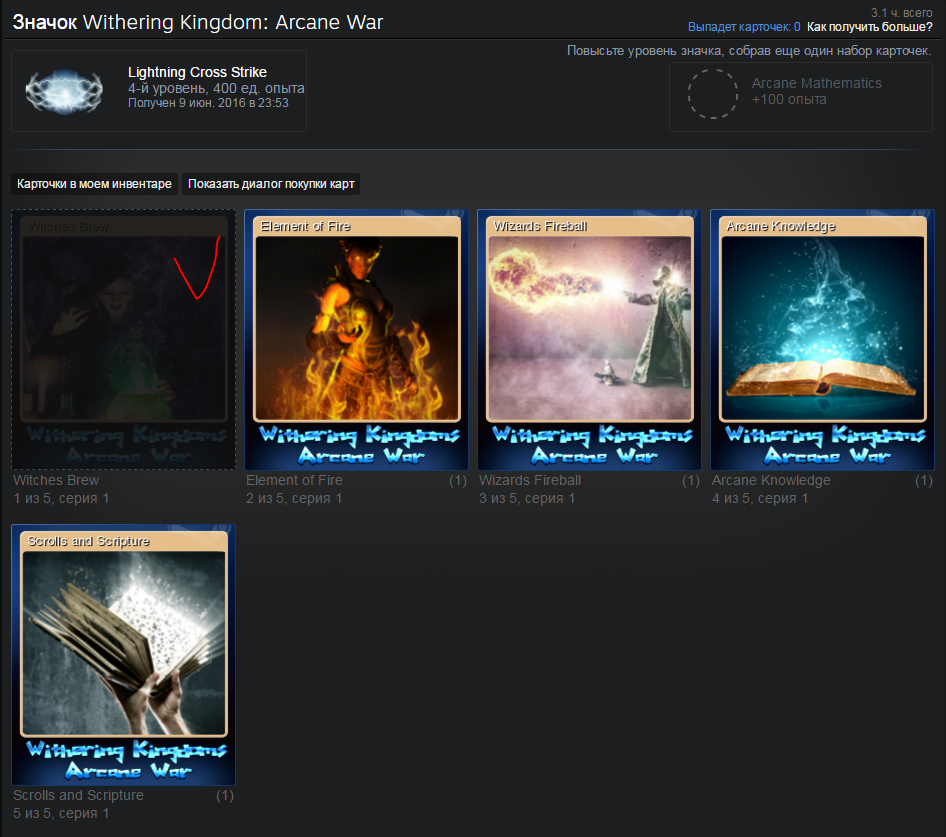Click count (1) next to Wizards Fireball
This screenshot has width=946, height=837.
click(691, 481)
